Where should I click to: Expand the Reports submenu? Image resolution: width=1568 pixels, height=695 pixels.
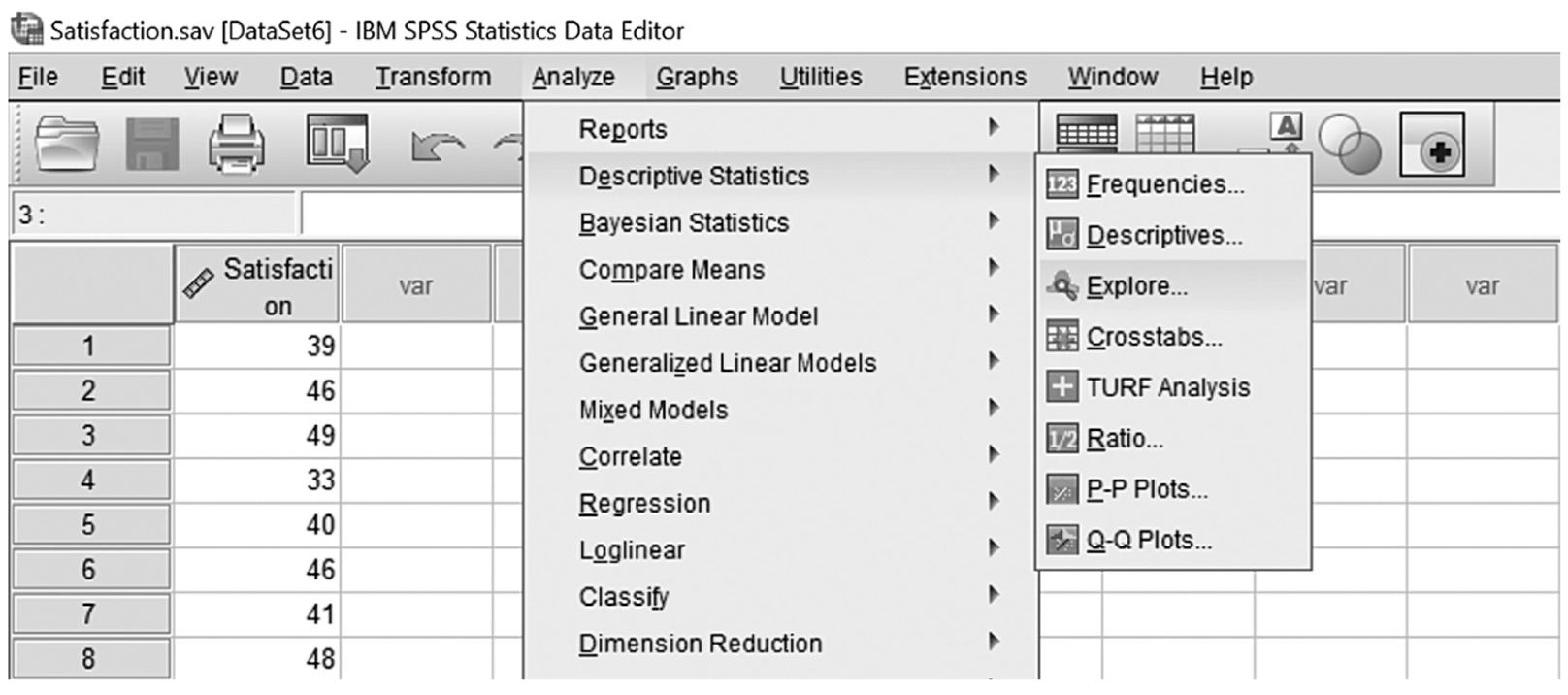coord(781,128)
